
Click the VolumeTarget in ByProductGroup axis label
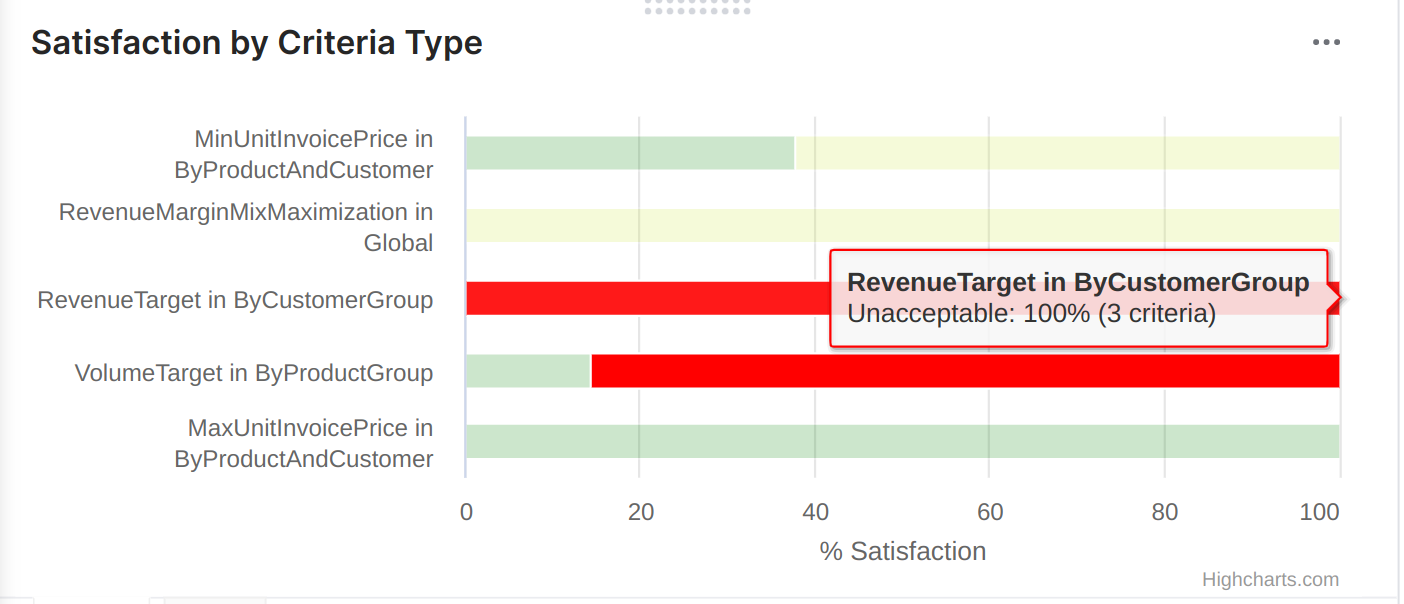point(254,373)
